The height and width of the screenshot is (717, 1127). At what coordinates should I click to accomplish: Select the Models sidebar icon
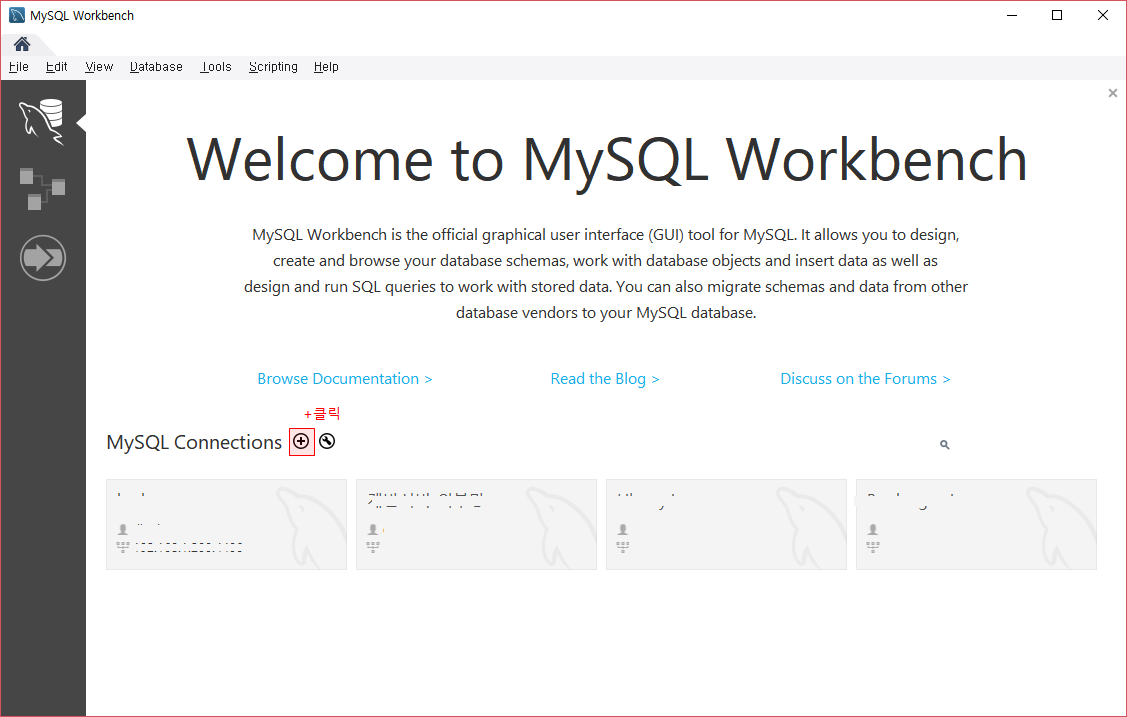click(x=42, y=189)
